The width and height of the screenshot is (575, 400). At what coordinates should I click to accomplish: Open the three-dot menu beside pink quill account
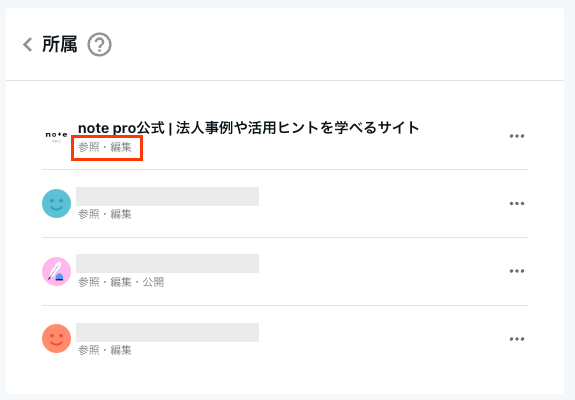[517, 271]
